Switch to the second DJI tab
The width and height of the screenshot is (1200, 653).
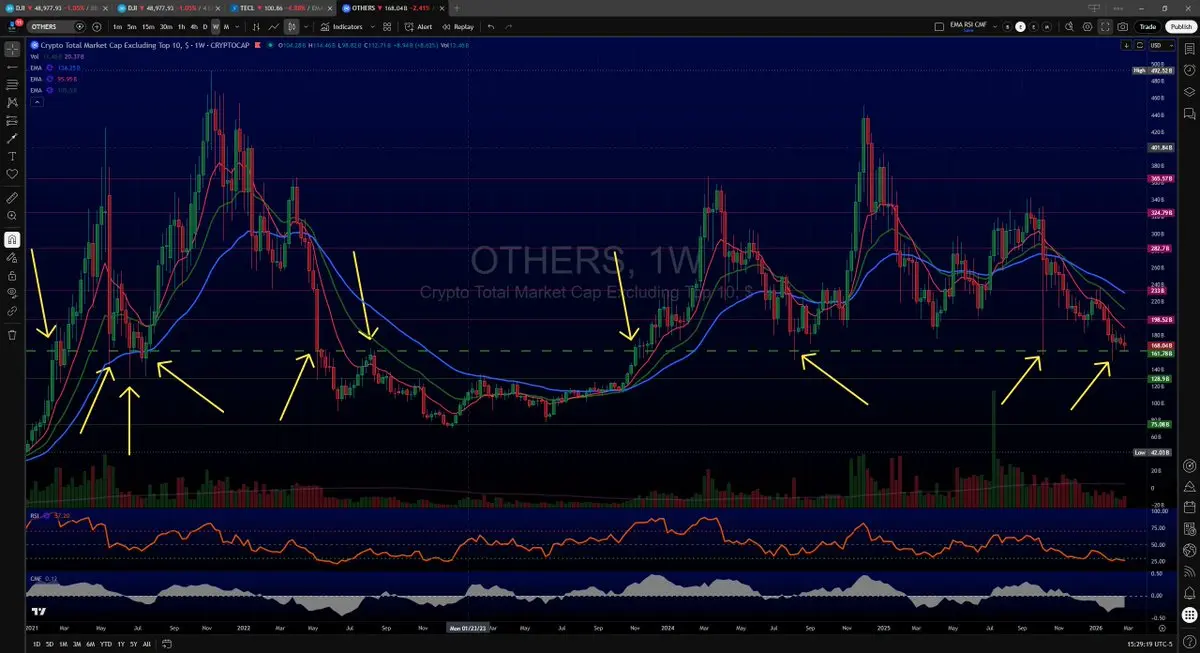pos(167,8)
